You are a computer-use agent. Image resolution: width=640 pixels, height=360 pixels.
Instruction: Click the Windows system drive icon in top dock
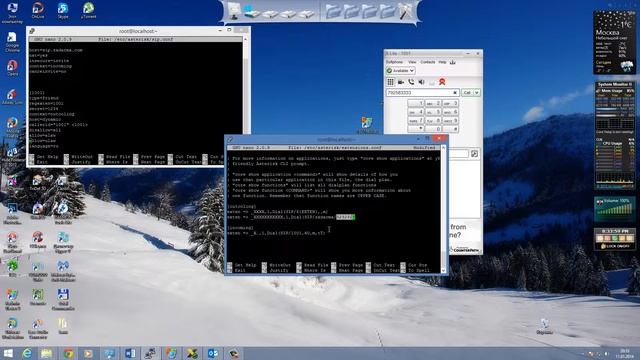252,13
